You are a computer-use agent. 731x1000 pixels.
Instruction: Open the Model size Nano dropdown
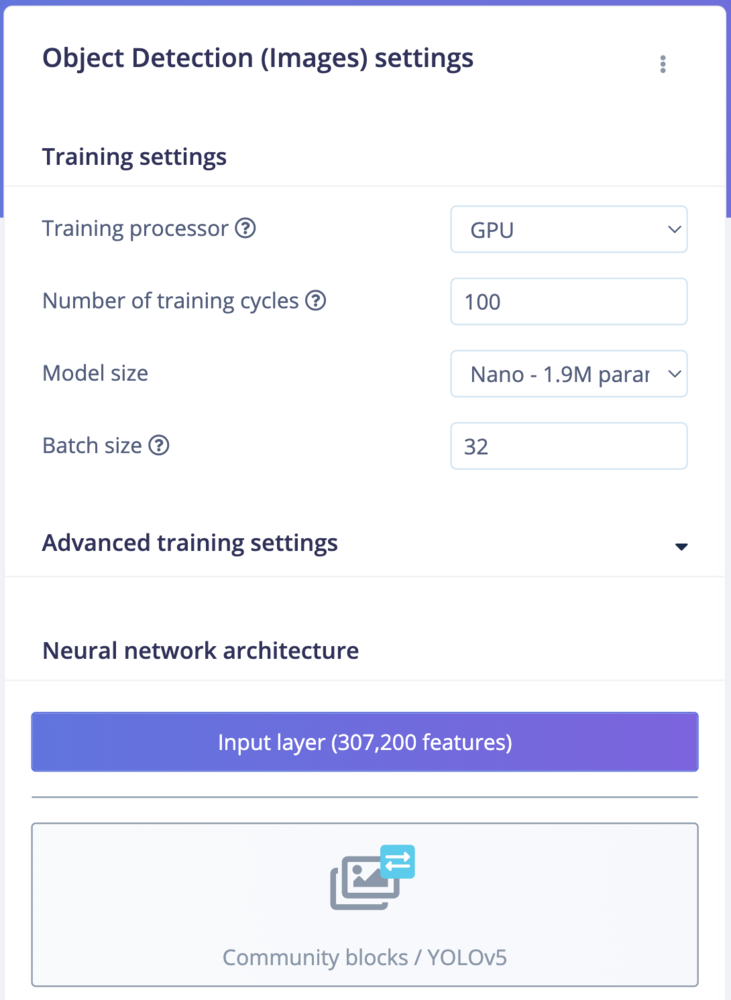(x=569, y=374)
